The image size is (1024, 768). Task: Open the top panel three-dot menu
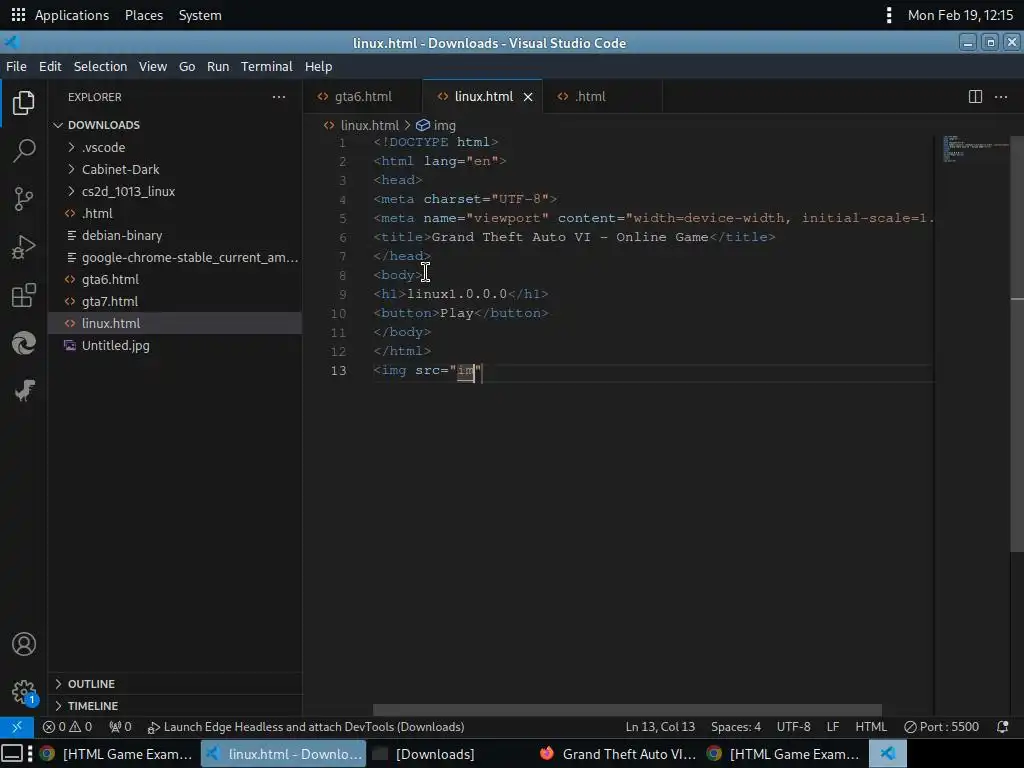tap(889, 14)
